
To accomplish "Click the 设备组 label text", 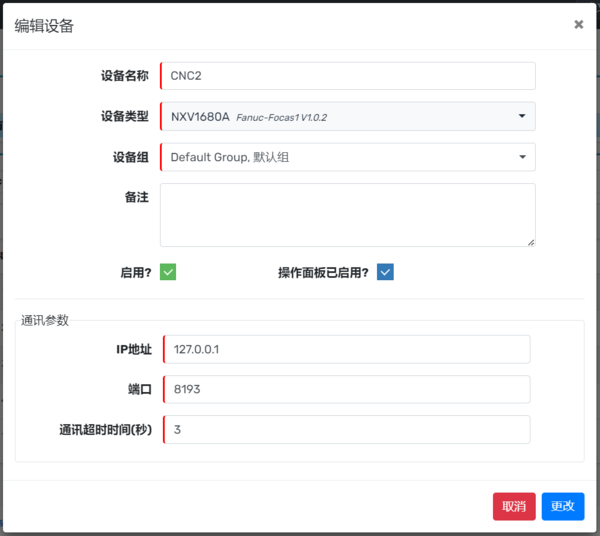I will [x=131, y=157].
